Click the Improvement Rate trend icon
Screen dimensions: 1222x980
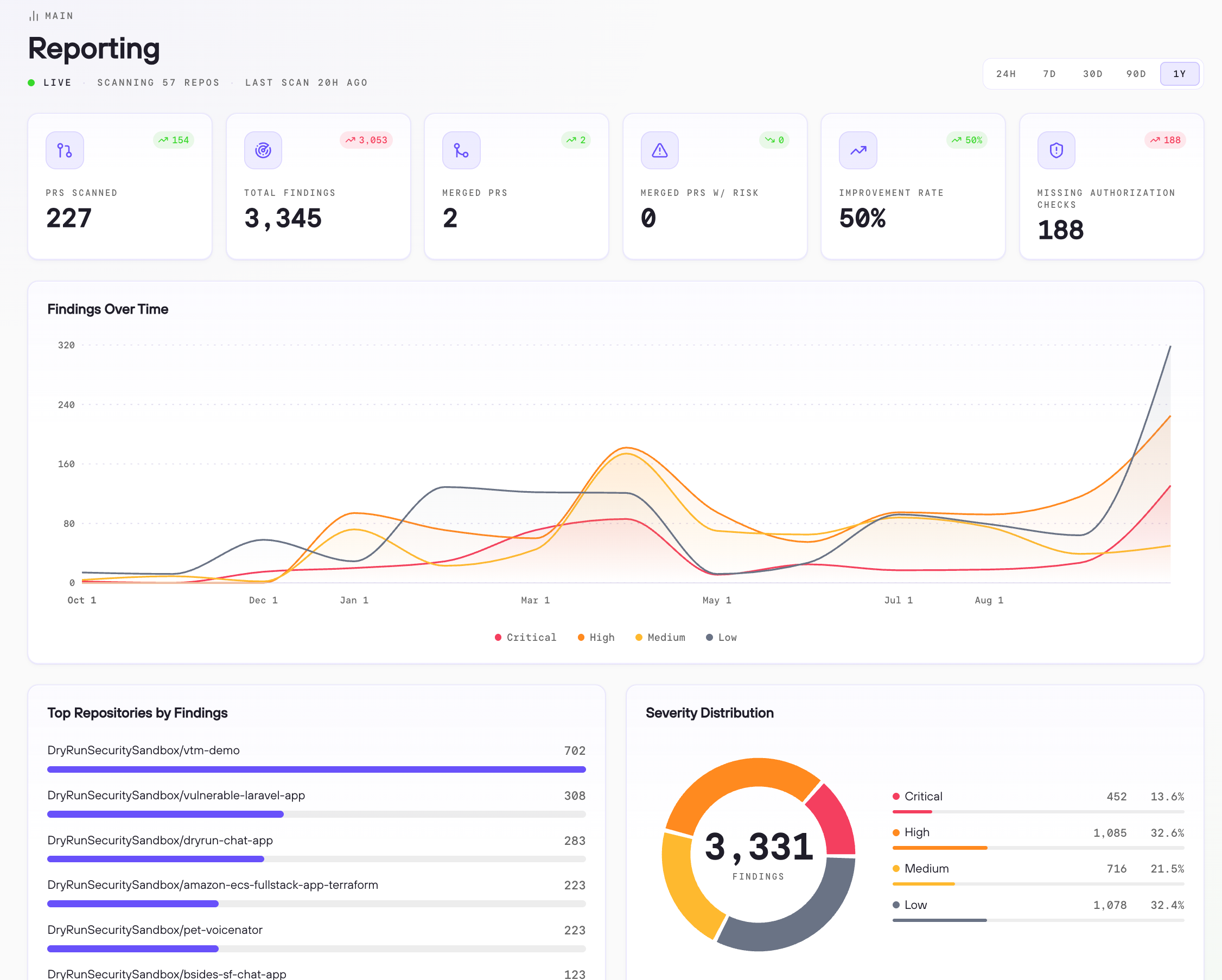(x=858, y=150)
